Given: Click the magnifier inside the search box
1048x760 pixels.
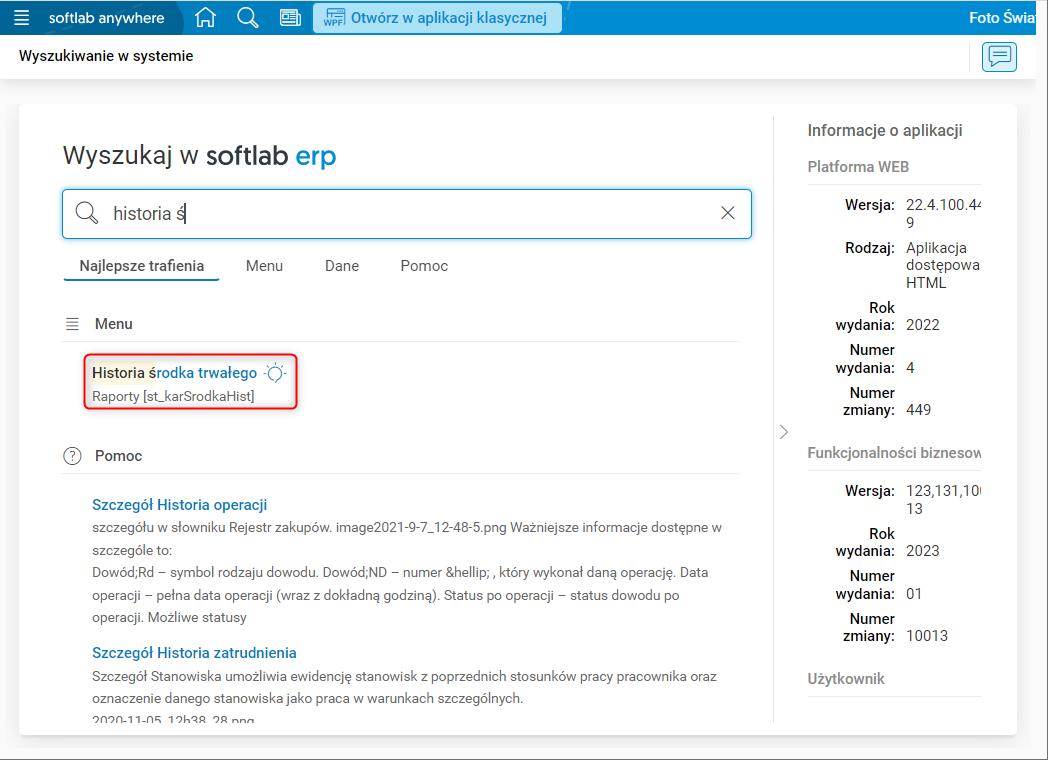Looking at the screenshot, I should pos(87,213).
